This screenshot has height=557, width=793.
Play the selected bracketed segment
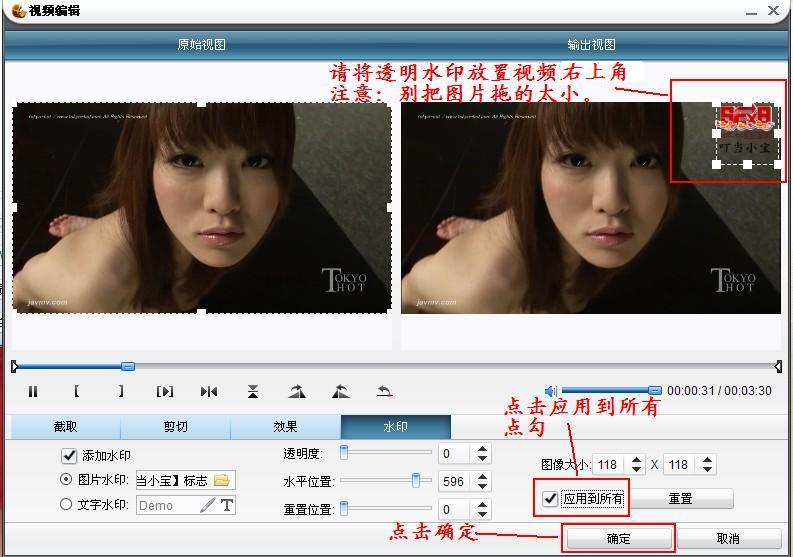165,392
